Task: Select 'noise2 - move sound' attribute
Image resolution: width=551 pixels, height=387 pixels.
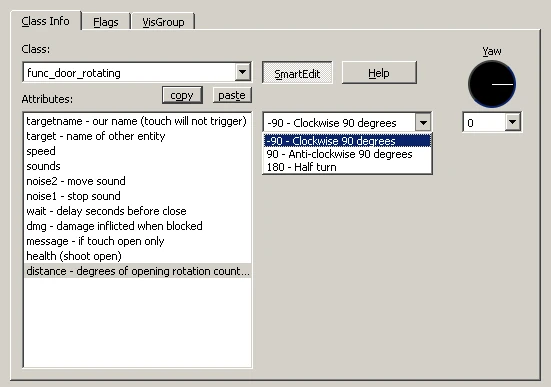Action: [137, 181]
